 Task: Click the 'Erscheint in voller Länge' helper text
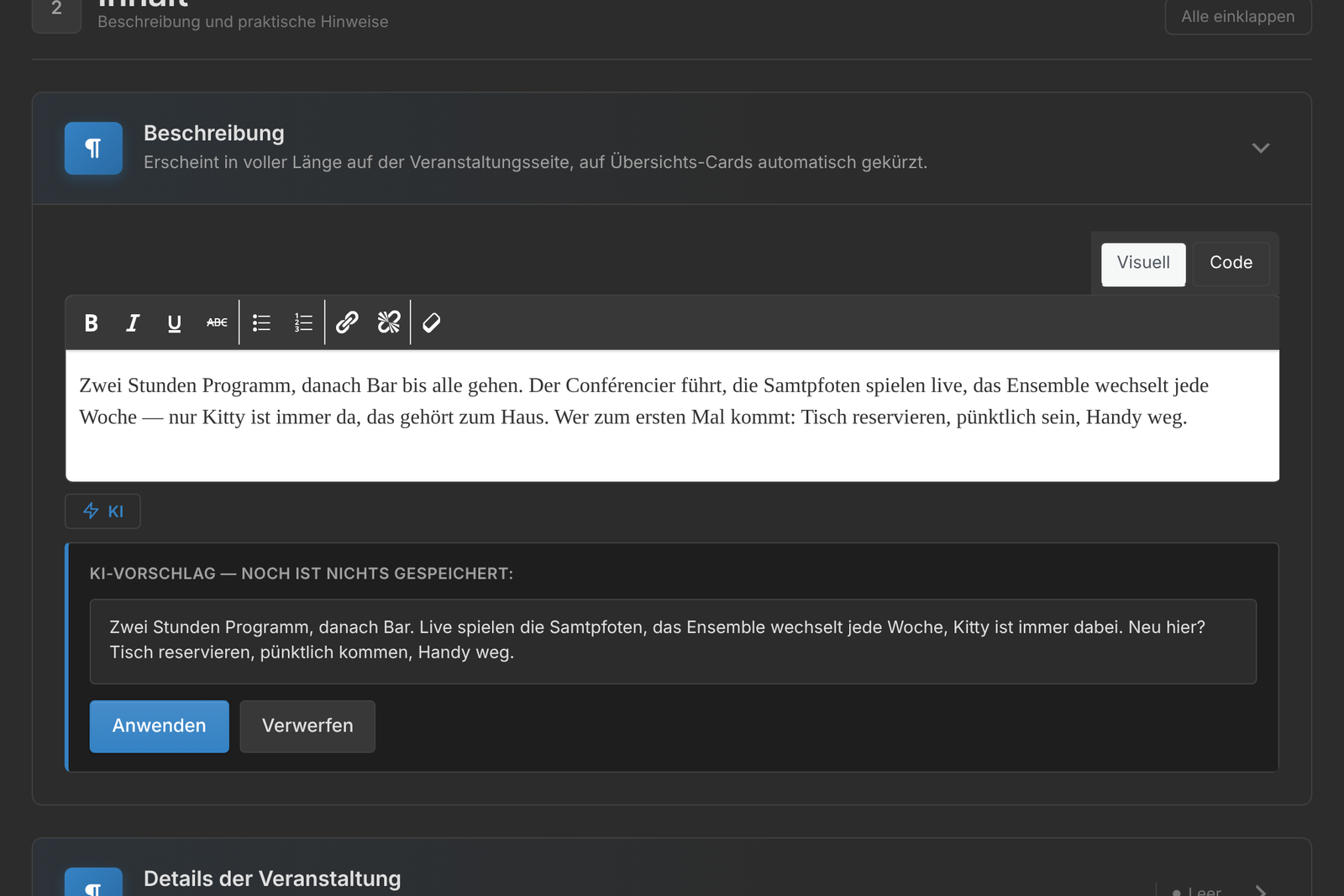pos(535,162)
